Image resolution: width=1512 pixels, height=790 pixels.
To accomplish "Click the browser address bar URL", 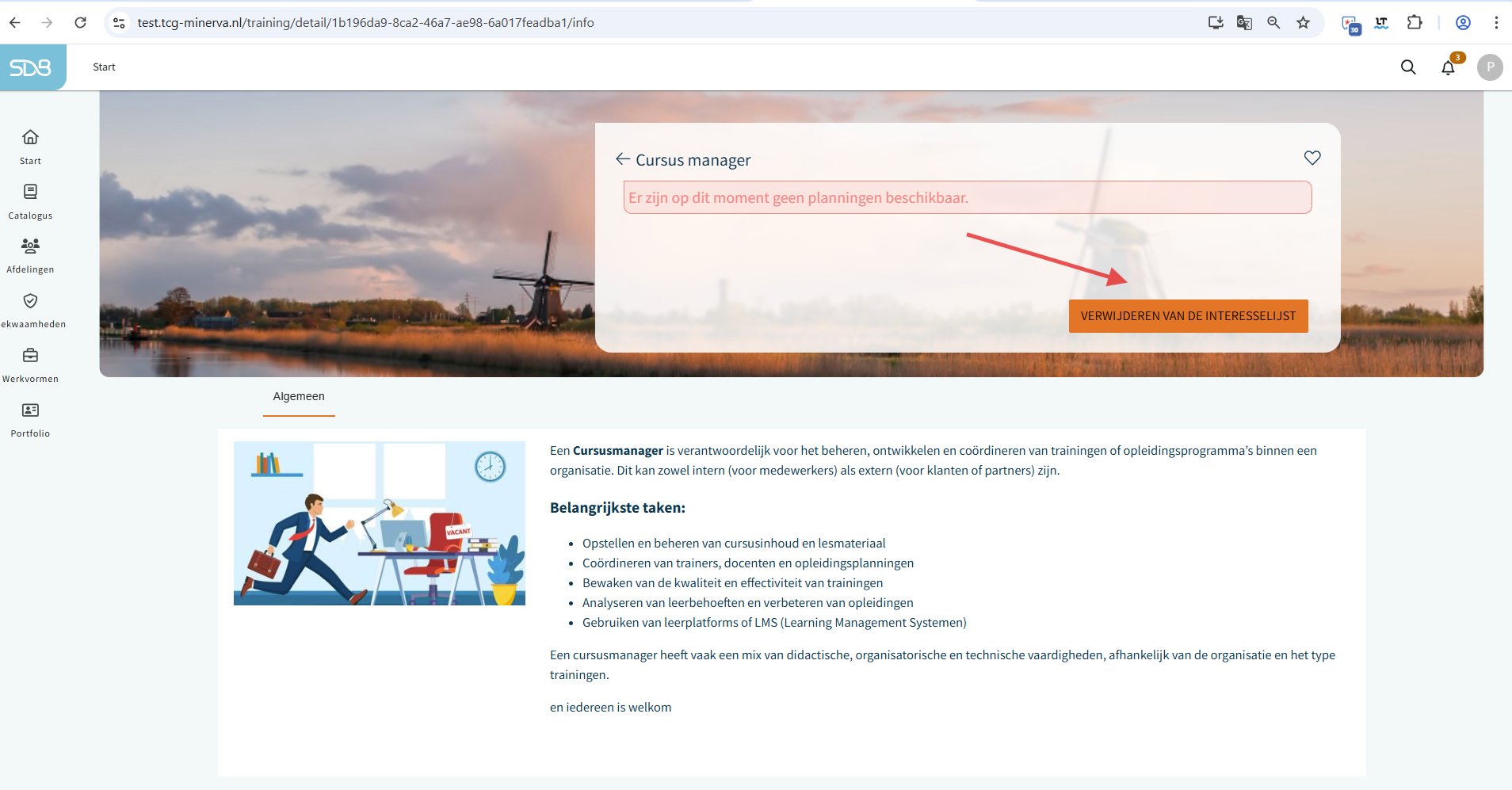I will (x=365, y=22).
